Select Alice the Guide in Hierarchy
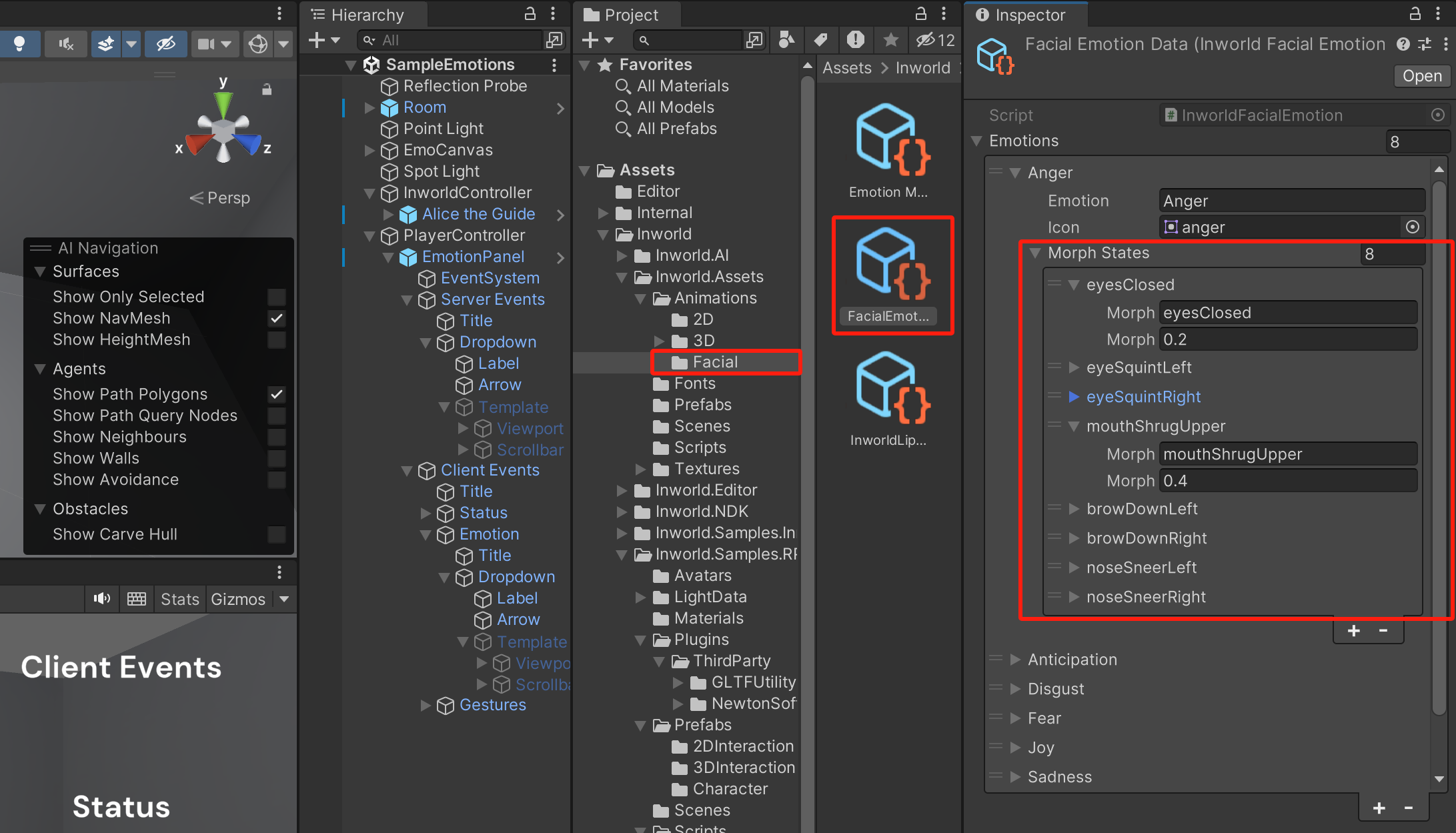Viewport: 1456px width, 833px height. pos(478,214)
